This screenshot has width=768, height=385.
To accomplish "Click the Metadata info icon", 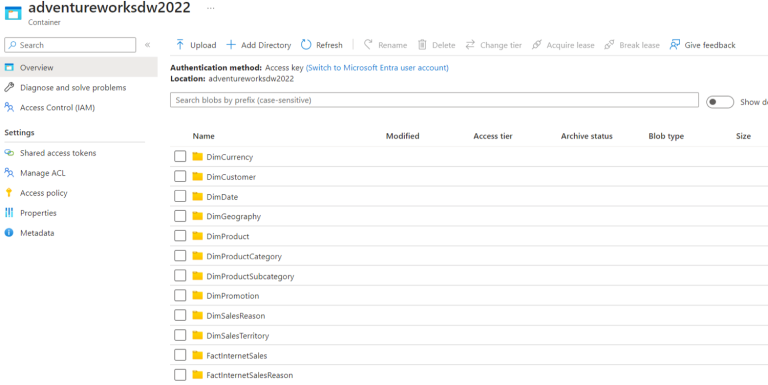I will coord(9,233).
